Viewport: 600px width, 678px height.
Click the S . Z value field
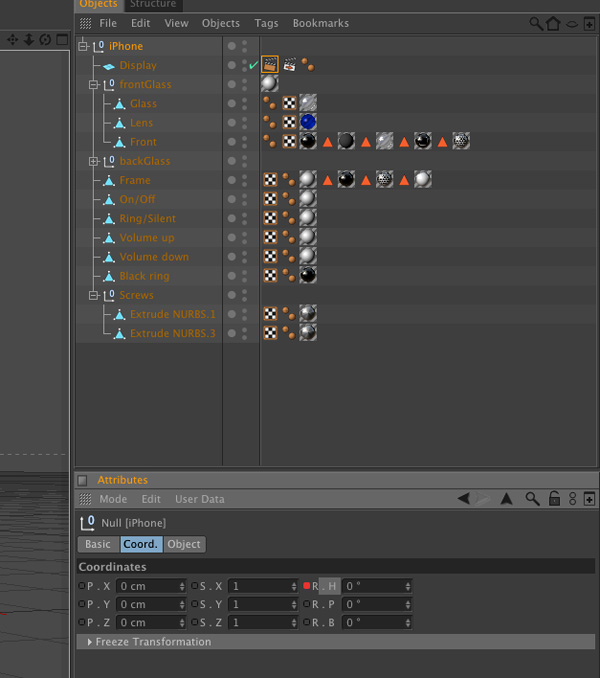coord(263,622)
